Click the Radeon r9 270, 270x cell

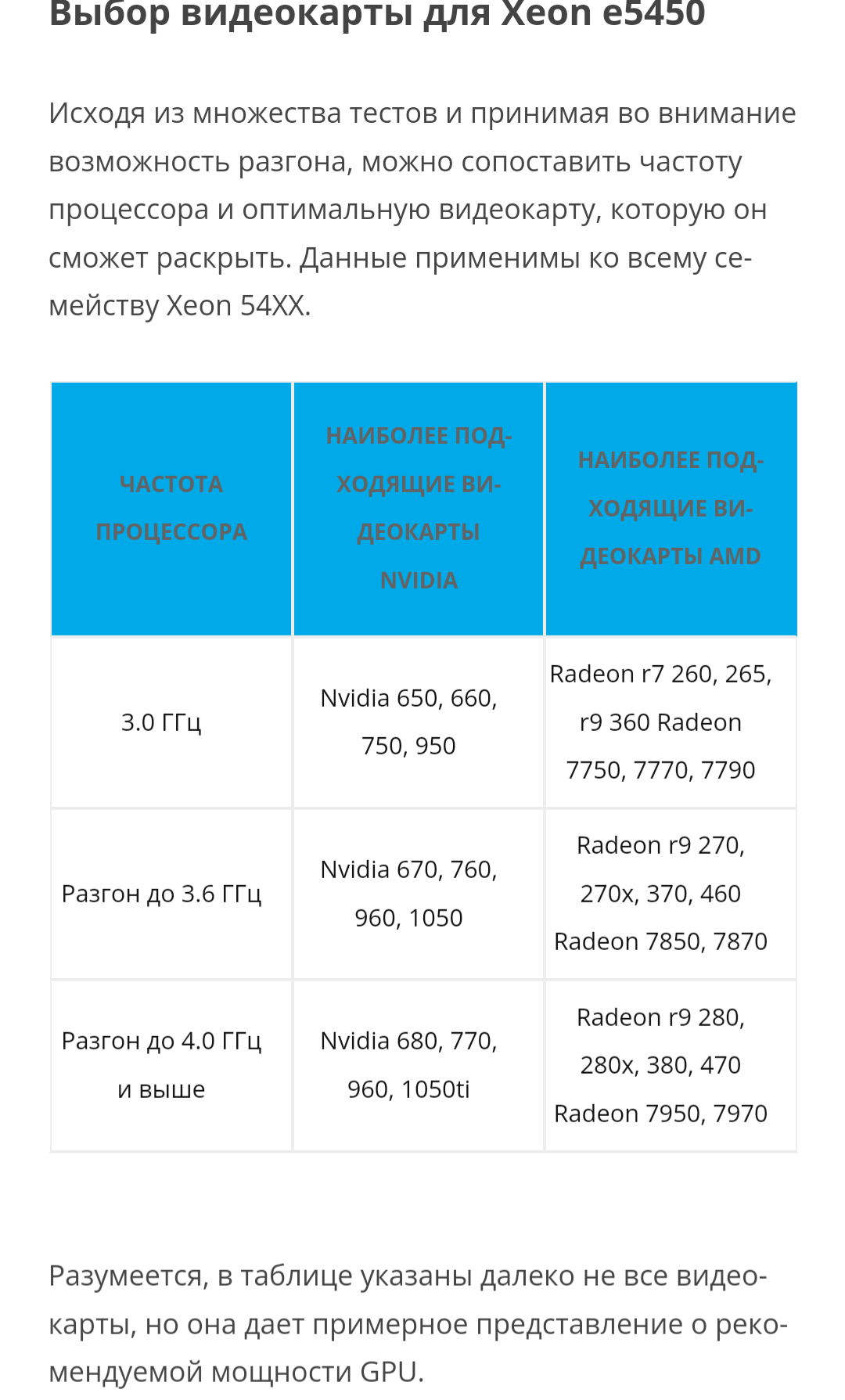[671, 894]
